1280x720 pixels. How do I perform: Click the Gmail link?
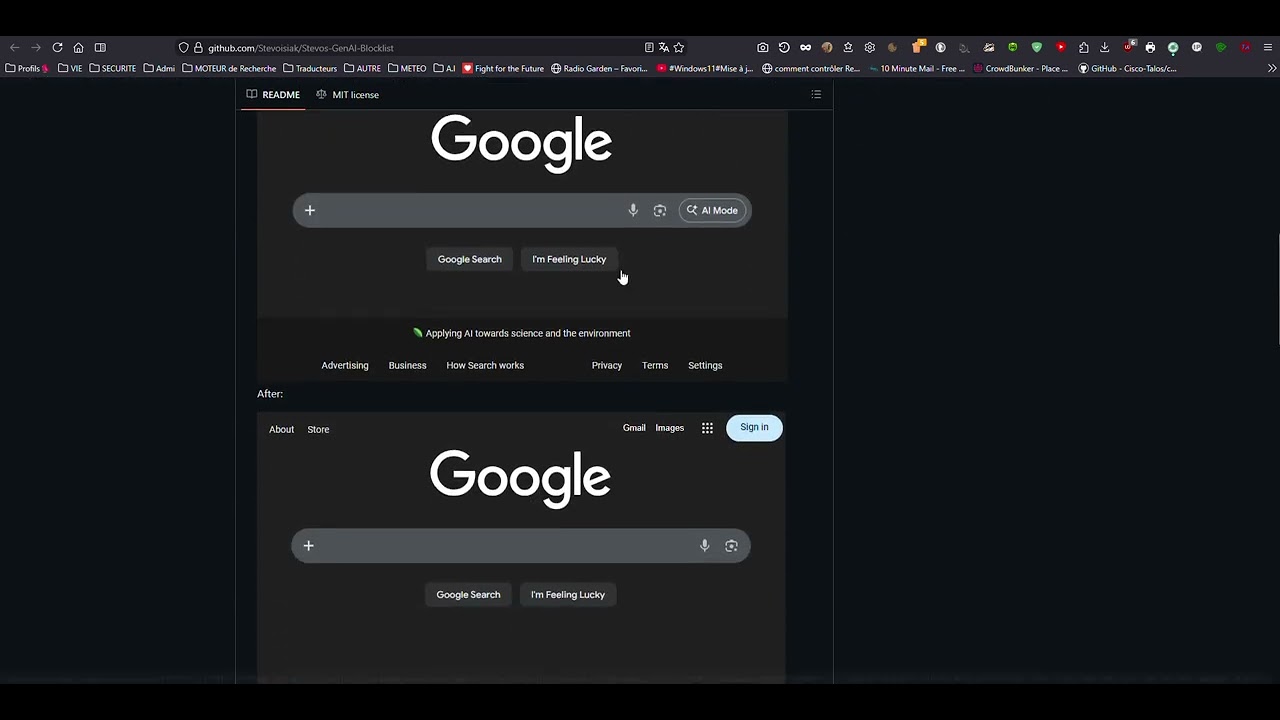(634, 428)
